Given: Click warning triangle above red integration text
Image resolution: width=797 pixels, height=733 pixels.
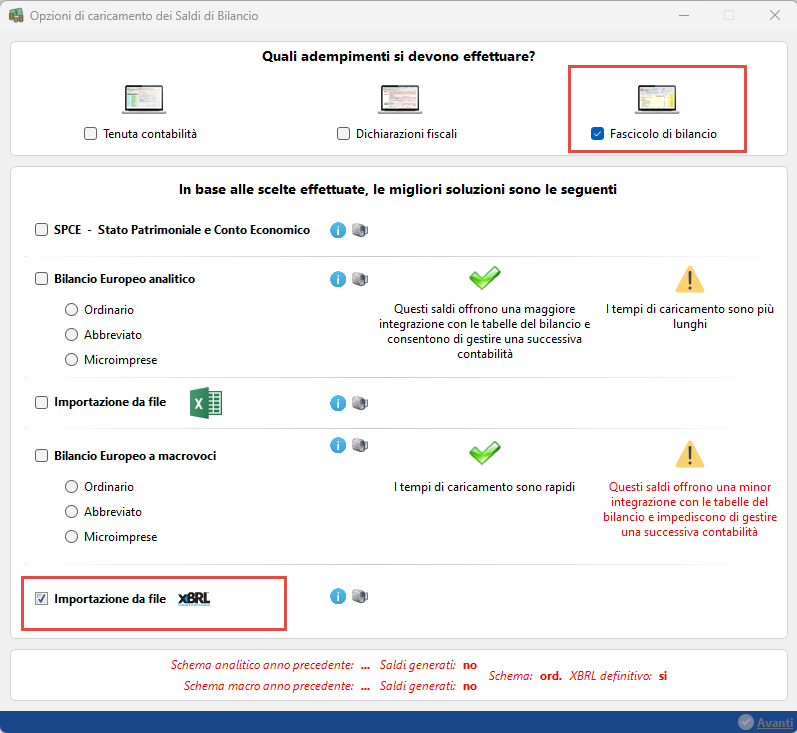Looking at the screenshot, I should (x=690, y=454).
